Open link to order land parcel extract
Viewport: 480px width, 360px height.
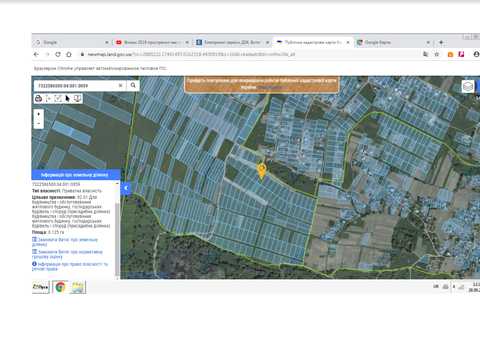(x=65, y=242)
